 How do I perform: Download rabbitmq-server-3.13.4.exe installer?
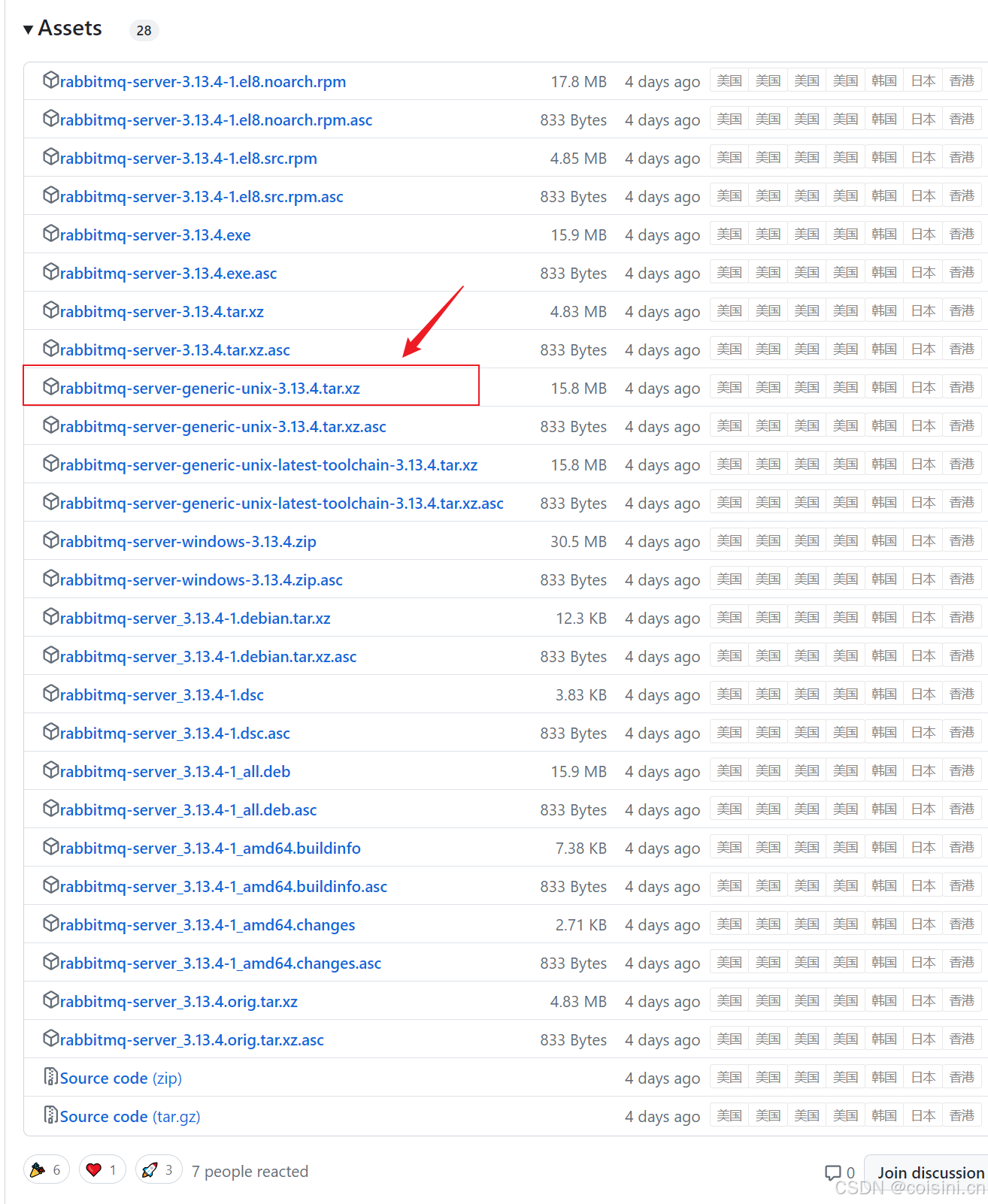[156, 235]
